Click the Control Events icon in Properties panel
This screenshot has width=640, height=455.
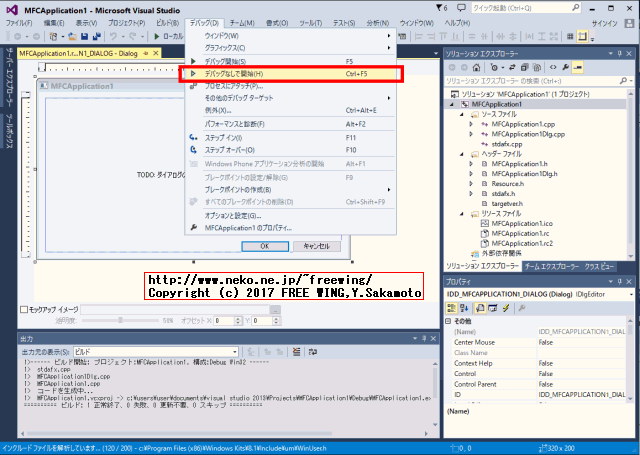click(x=493, y=309)
